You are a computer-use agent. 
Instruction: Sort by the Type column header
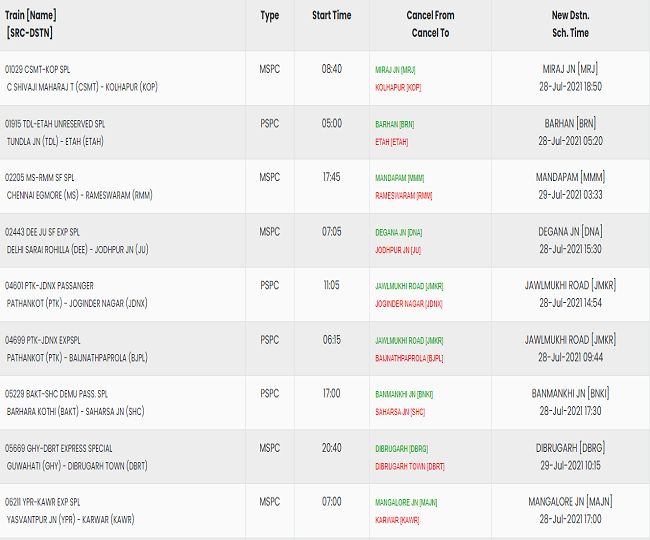(270, 16)
